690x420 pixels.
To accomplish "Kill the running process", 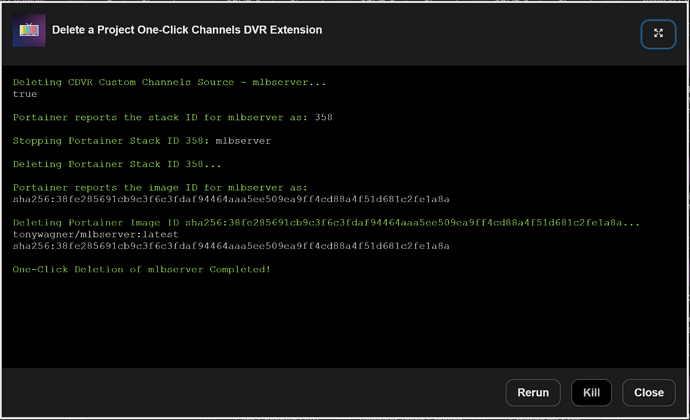I will coord(591,392).
